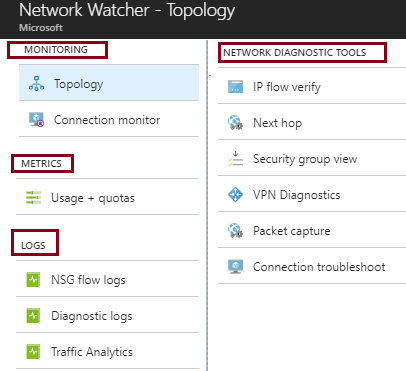Click the Usage + quotas bars icon

pyautogui.click(x=33, y=197)
